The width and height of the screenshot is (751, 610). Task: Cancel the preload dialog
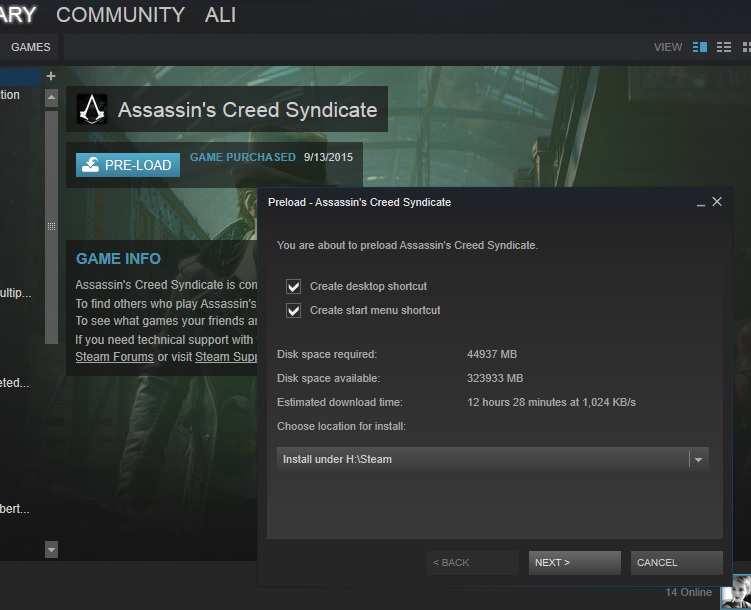(x=676, y=563)
